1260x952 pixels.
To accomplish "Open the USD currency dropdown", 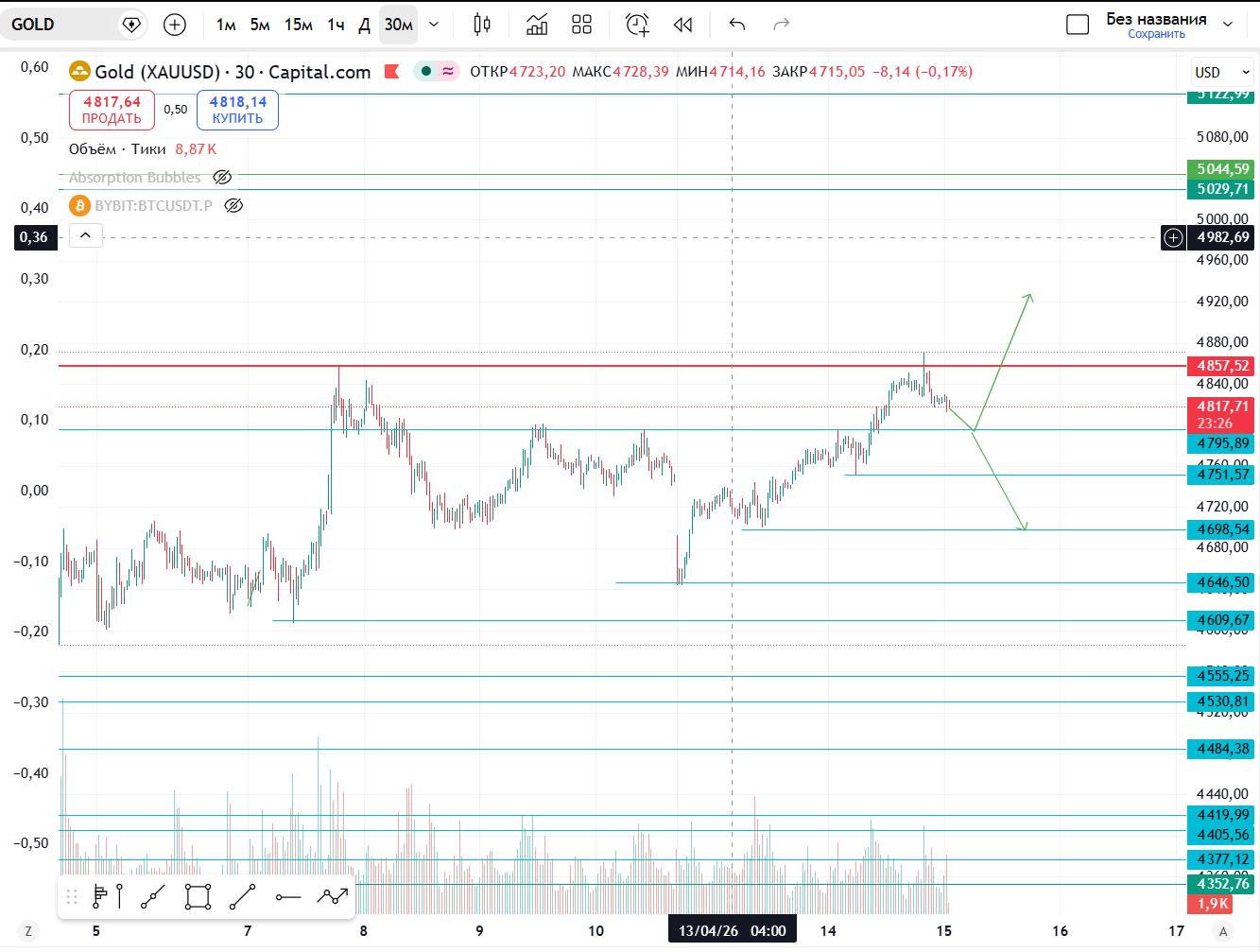I will [1222, 72].
